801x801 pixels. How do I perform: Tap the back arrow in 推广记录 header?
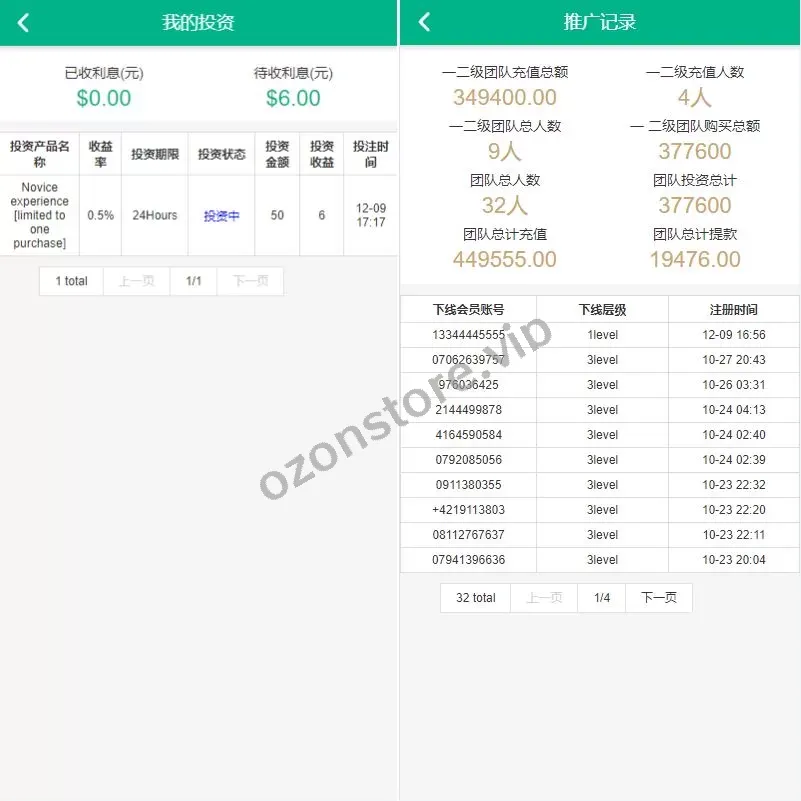point(424,22)
